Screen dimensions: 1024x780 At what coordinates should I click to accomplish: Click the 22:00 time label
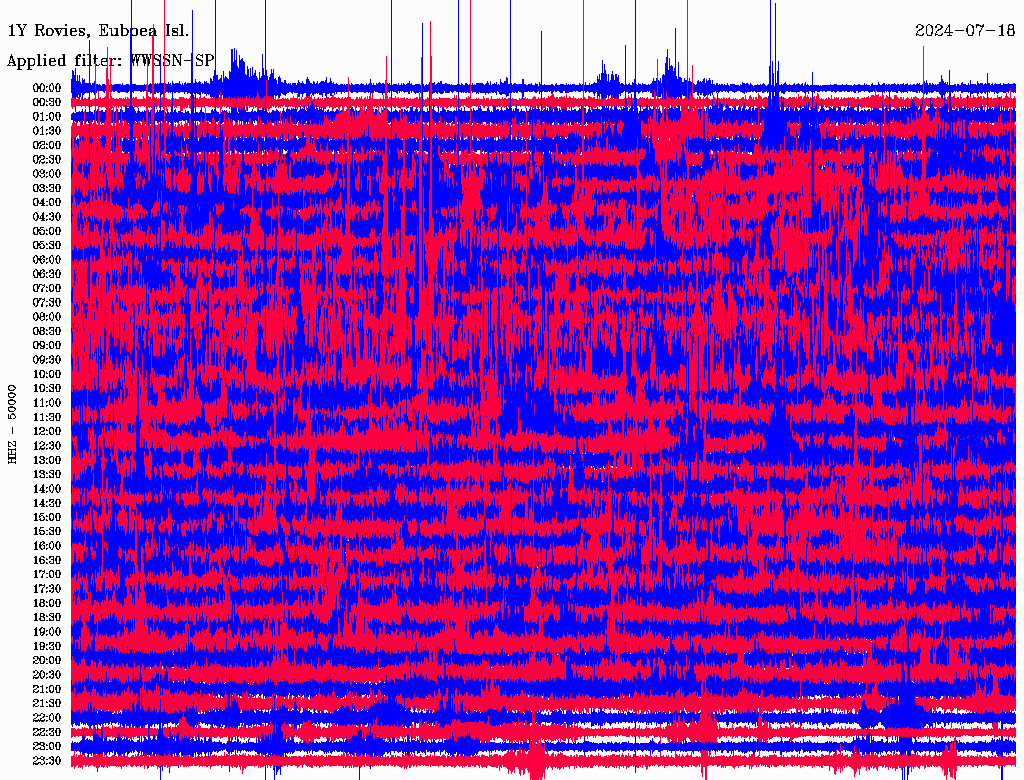pos(47,718)
